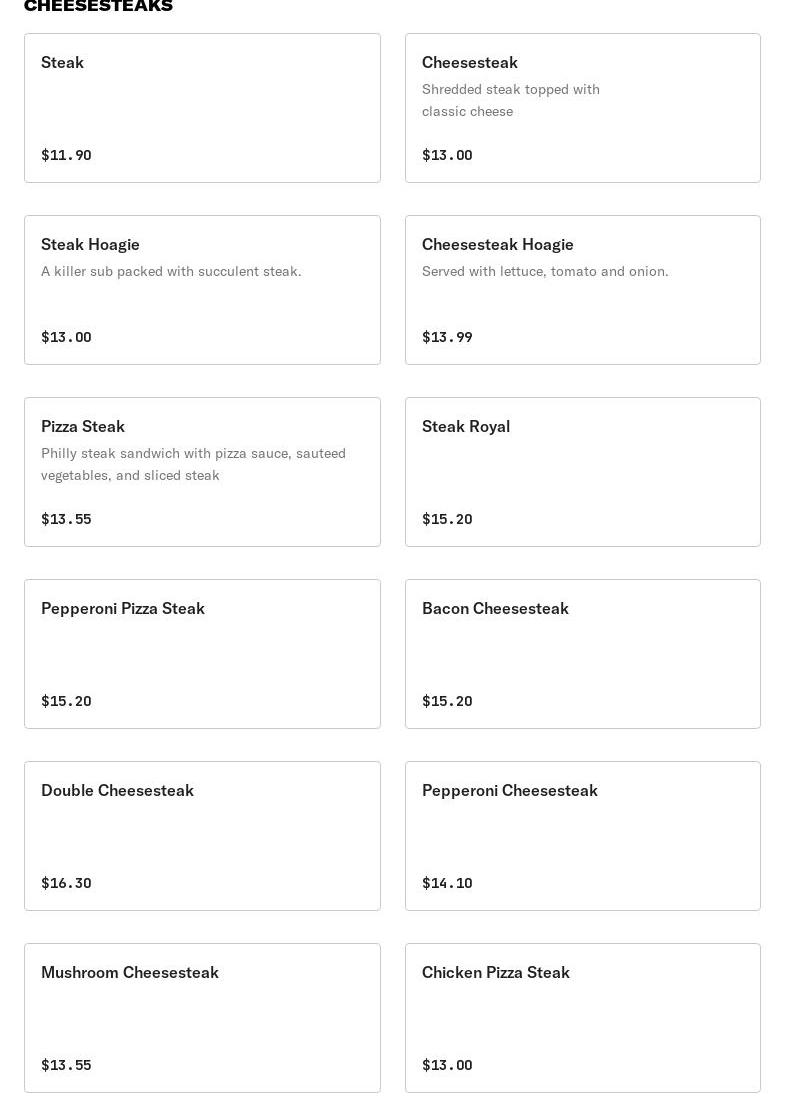This screenshot has width=785, height=1105.
Task: Click the Steak Hoagie card title
Action: [x=90, y=244]
